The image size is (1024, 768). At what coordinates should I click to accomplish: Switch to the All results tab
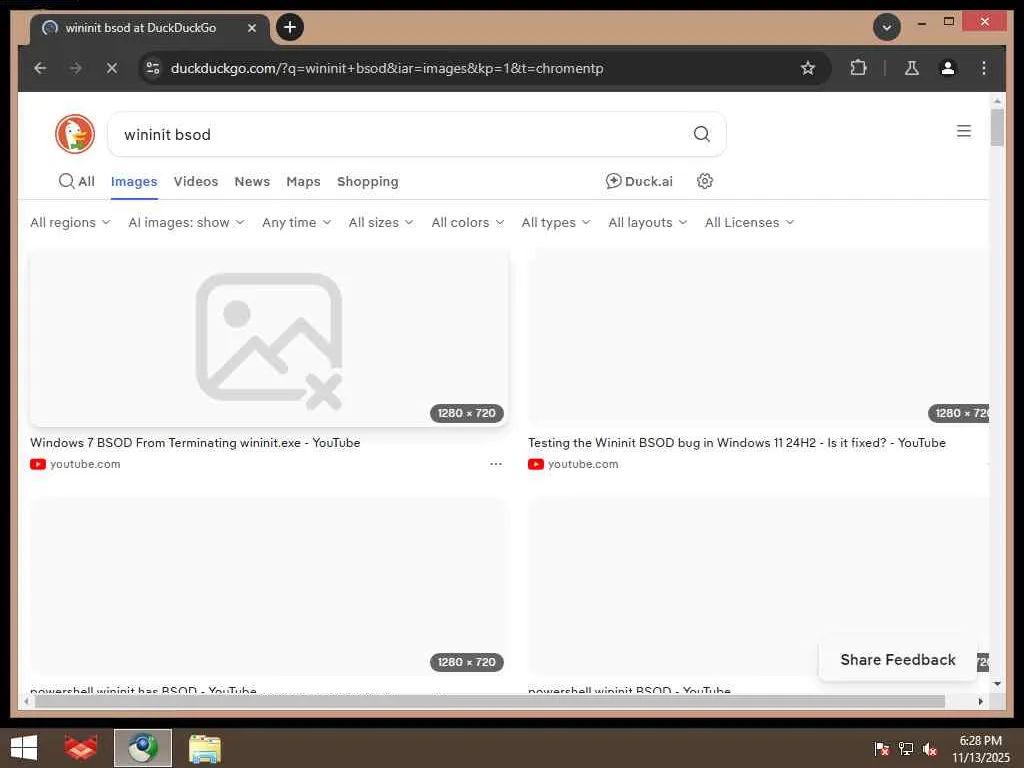[76, 181]
